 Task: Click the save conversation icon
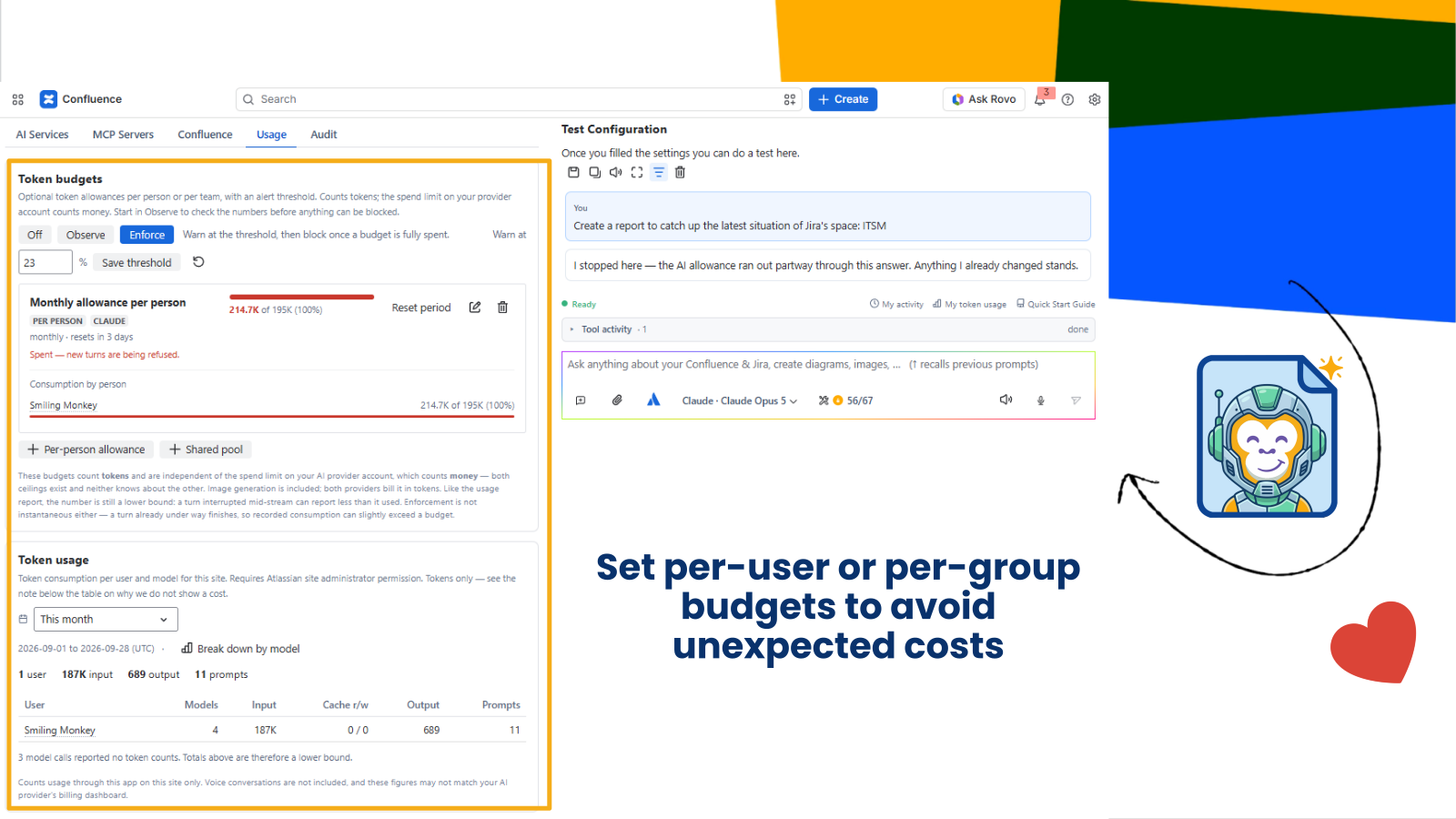[573, 172]
